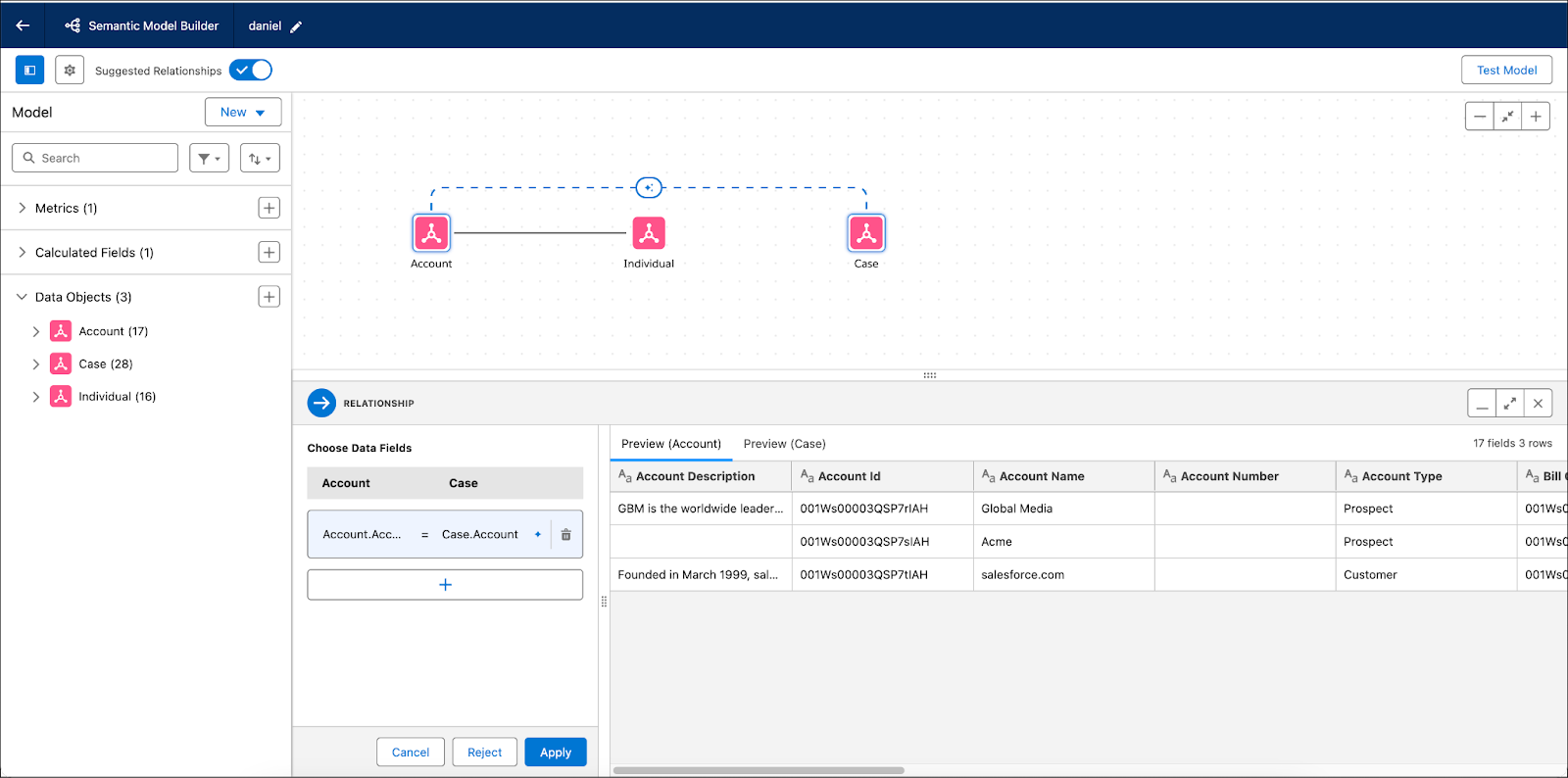
Task: Open the filter dropdown
Action: click(209, 158)
